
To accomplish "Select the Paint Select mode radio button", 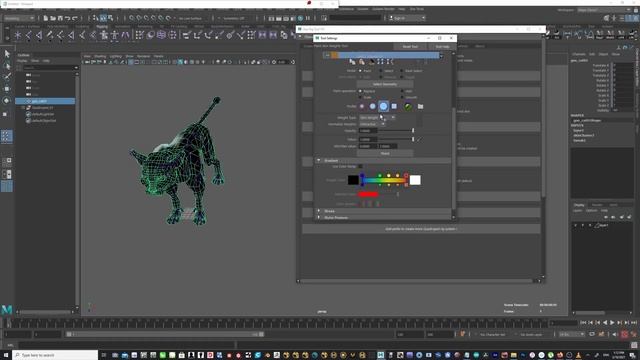I will tap(402, 71).
